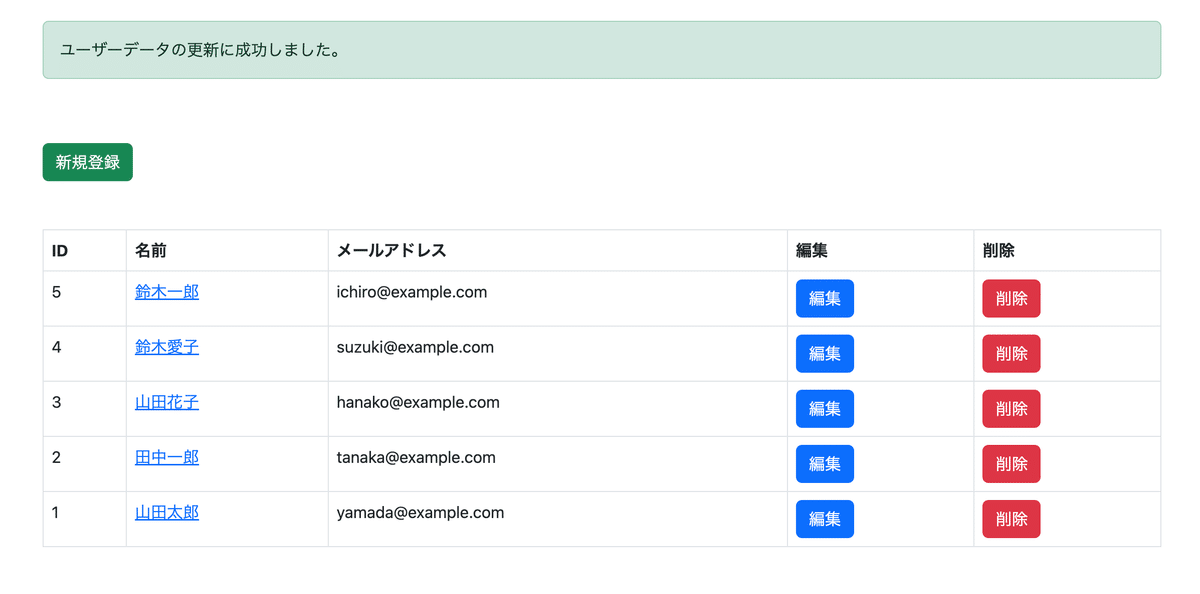Click ID cell 2 for 田中一郎
The height and width of the screenshot is (594, 1200).
tap(85, 463)
